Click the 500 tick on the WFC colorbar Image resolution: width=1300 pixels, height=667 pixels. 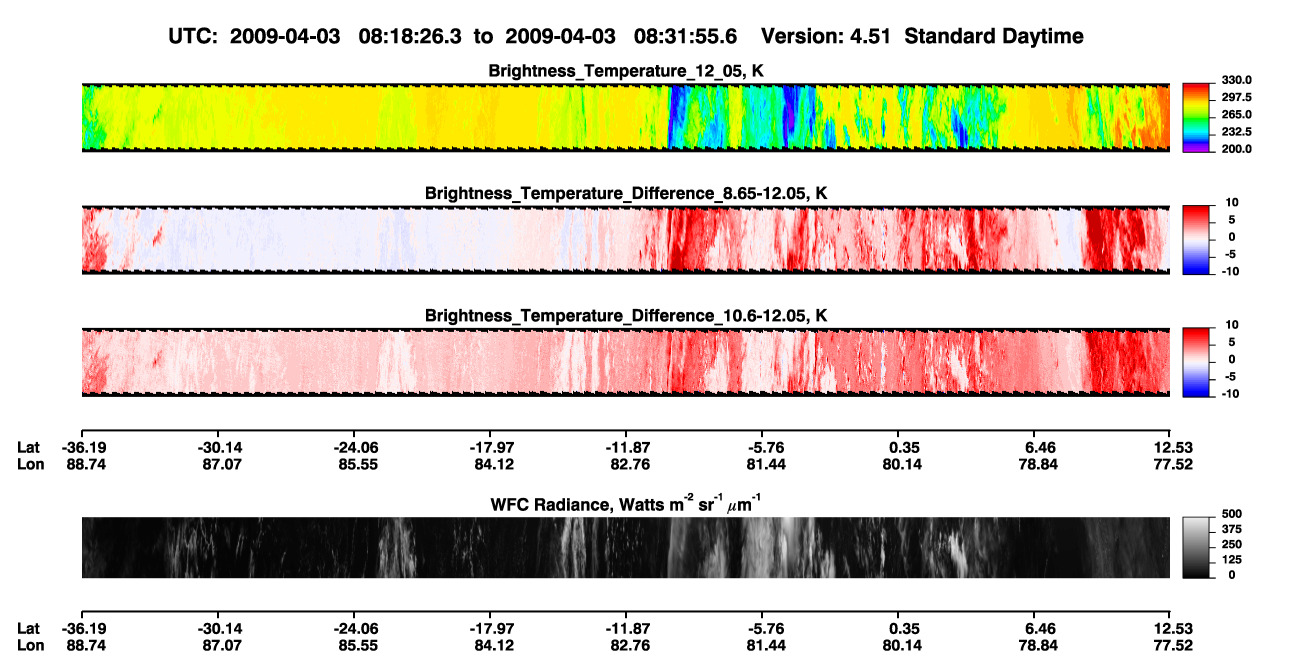1232,513
